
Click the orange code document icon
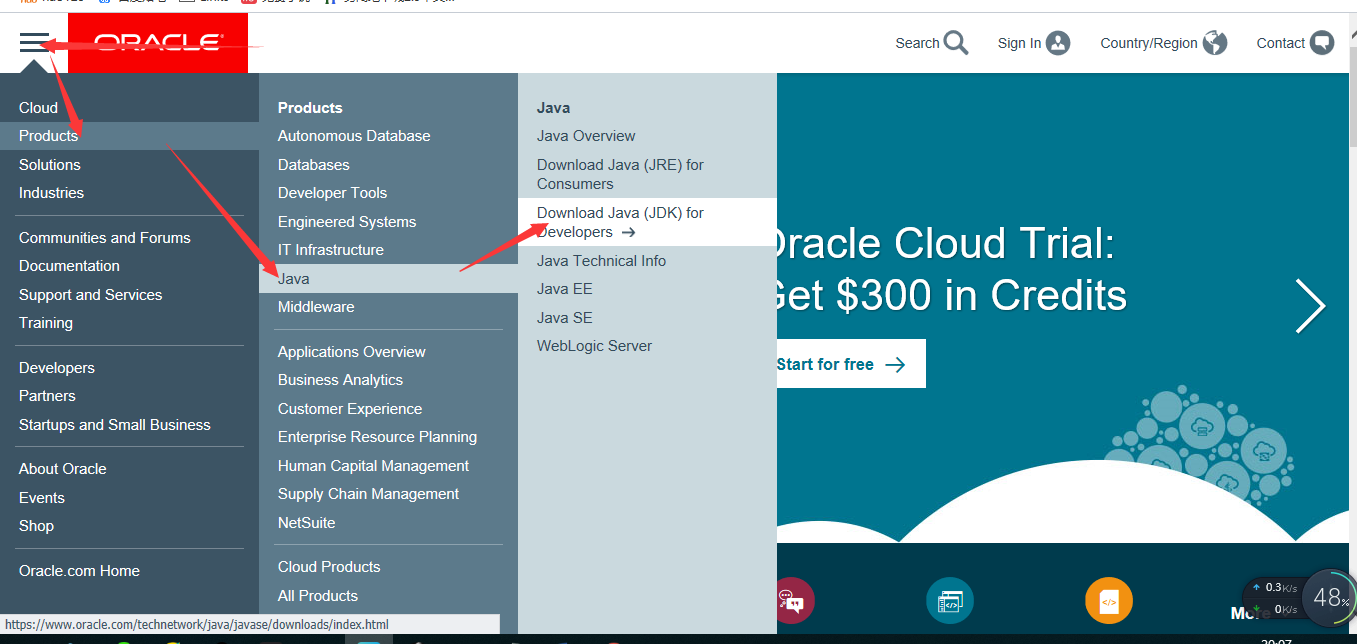[1109, 601]
